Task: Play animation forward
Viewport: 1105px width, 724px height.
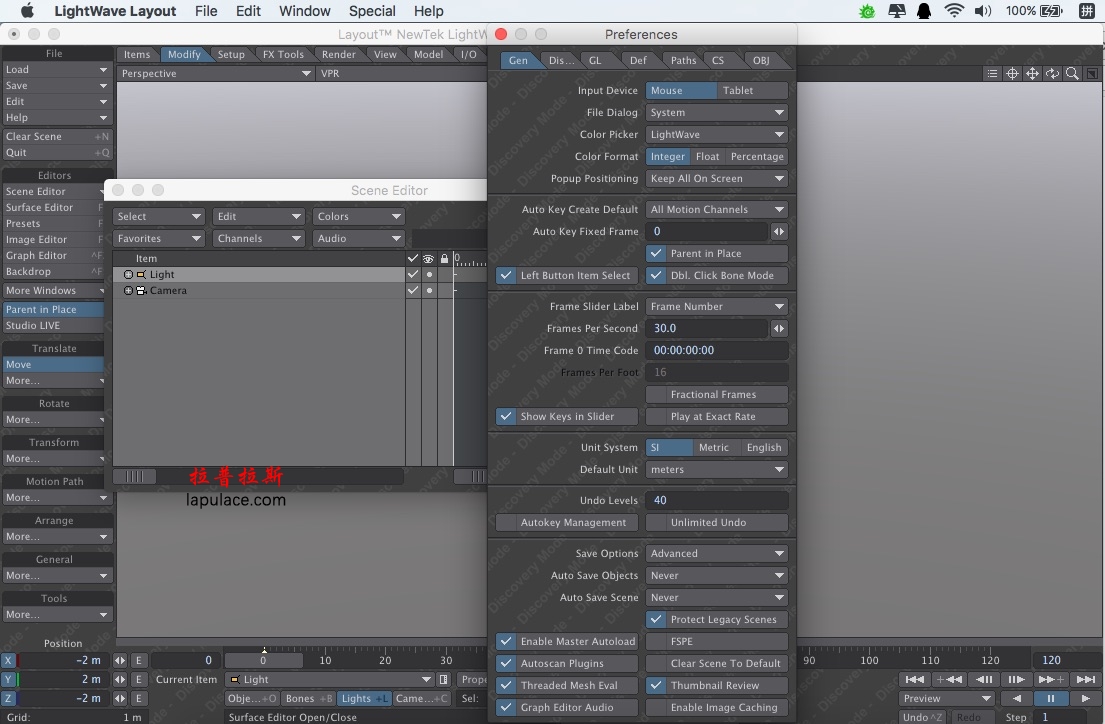Action: 1085,698
